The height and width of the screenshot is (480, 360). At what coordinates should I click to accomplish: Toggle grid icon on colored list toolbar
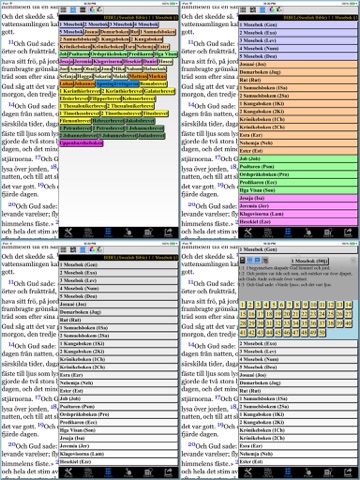253,10
